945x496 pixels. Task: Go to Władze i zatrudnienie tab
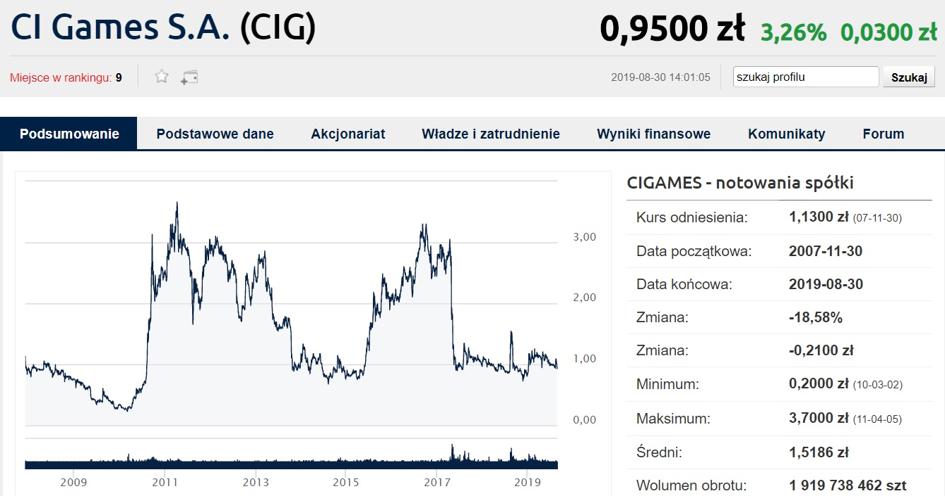[491, 134]
